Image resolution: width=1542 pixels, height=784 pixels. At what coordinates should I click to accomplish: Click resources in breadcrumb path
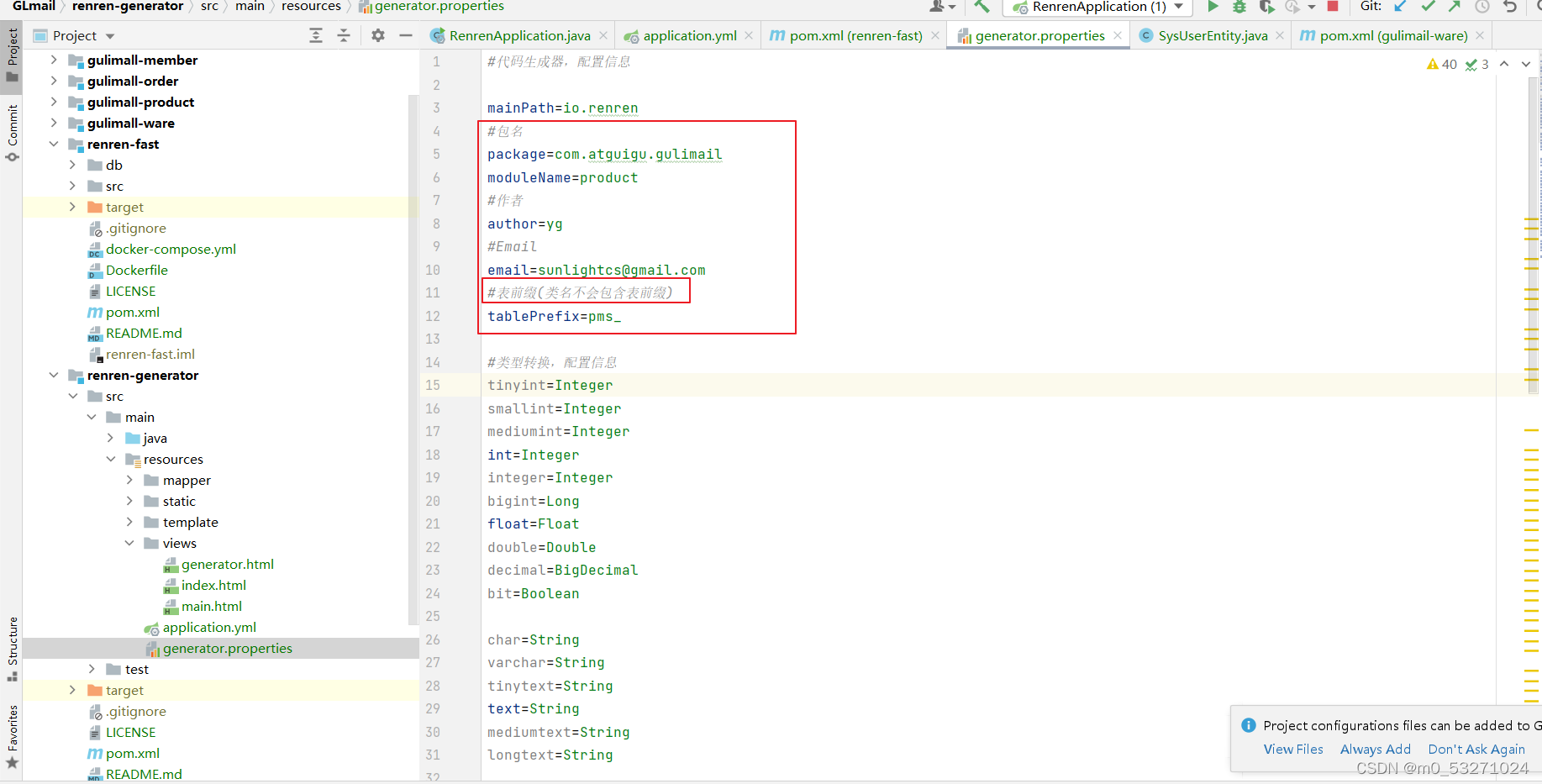311,7
